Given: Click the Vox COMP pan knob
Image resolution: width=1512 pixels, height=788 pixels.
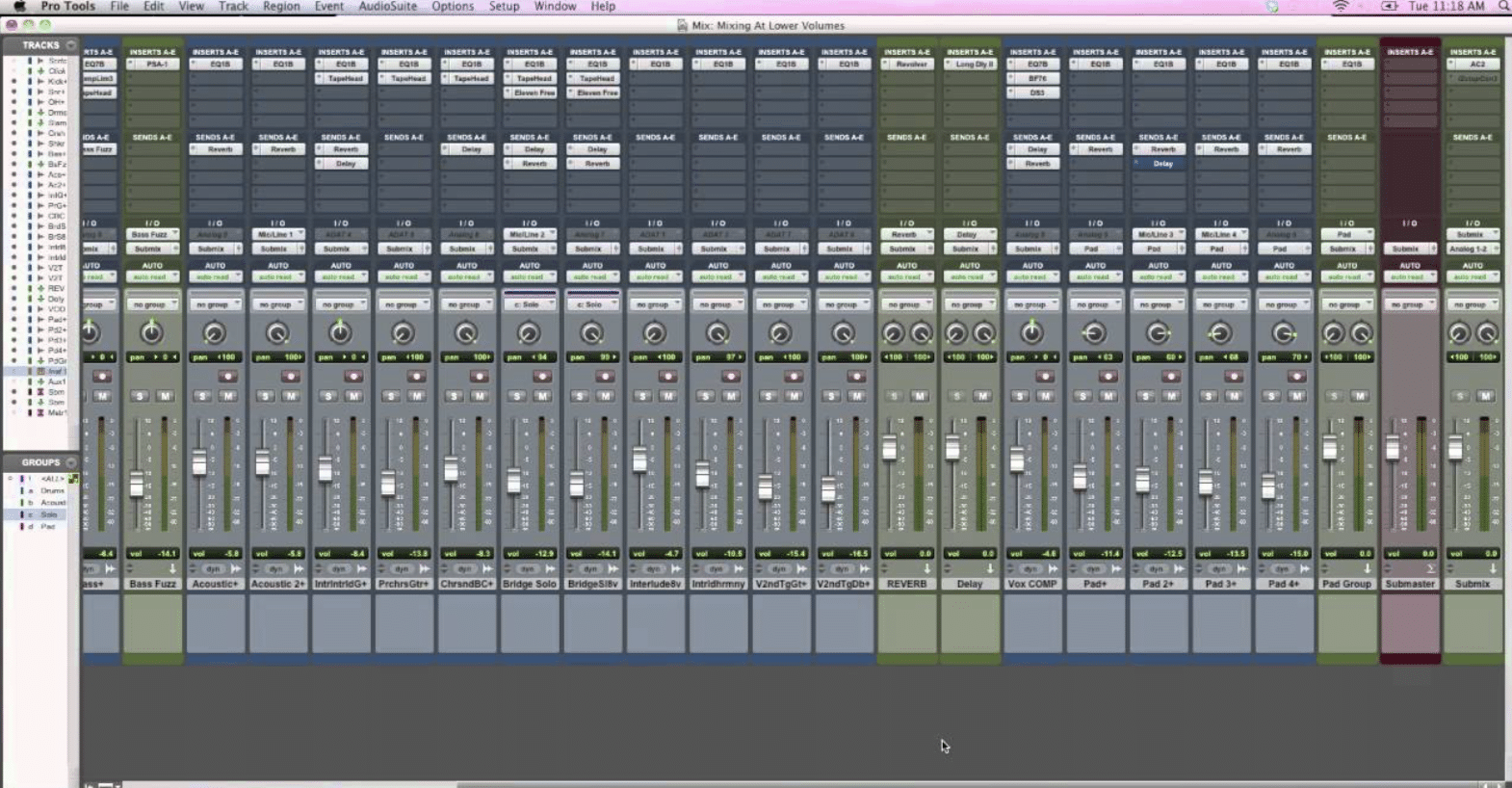Looking at the screenshot, I should pyautogui.click(x=1031, y=333).
